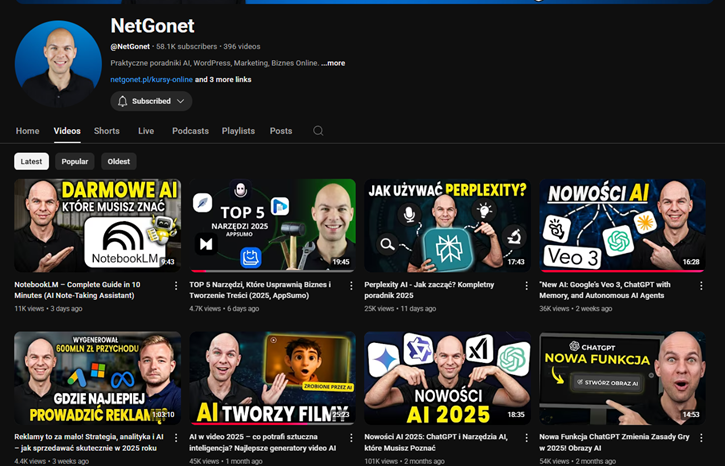Open more options for AI w video 2025
The width and height of the screenshot is (725, 466).
coord(351,438)
